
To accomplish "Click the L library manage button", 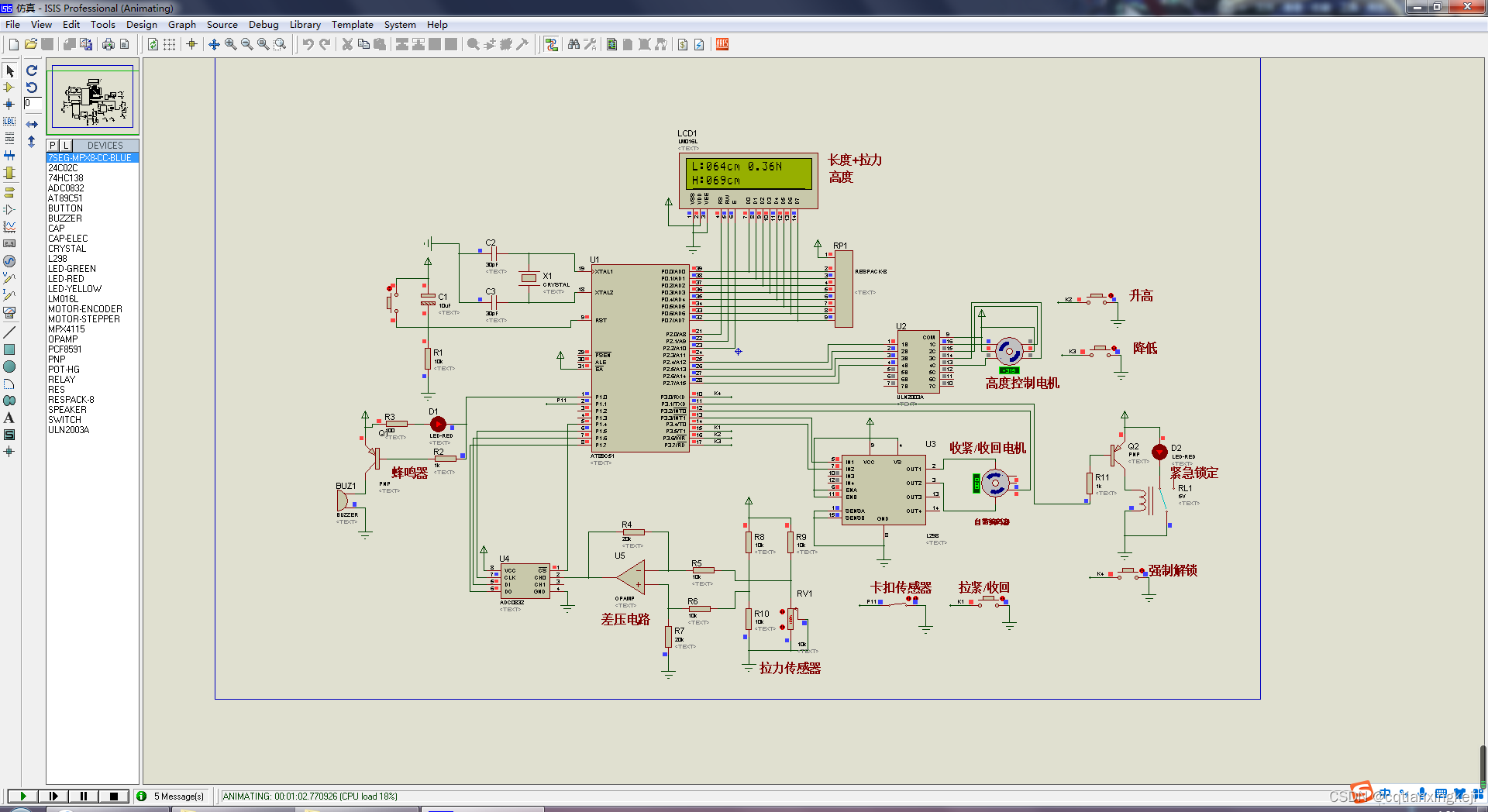I will pyautogui.click(x=66, y=145).
